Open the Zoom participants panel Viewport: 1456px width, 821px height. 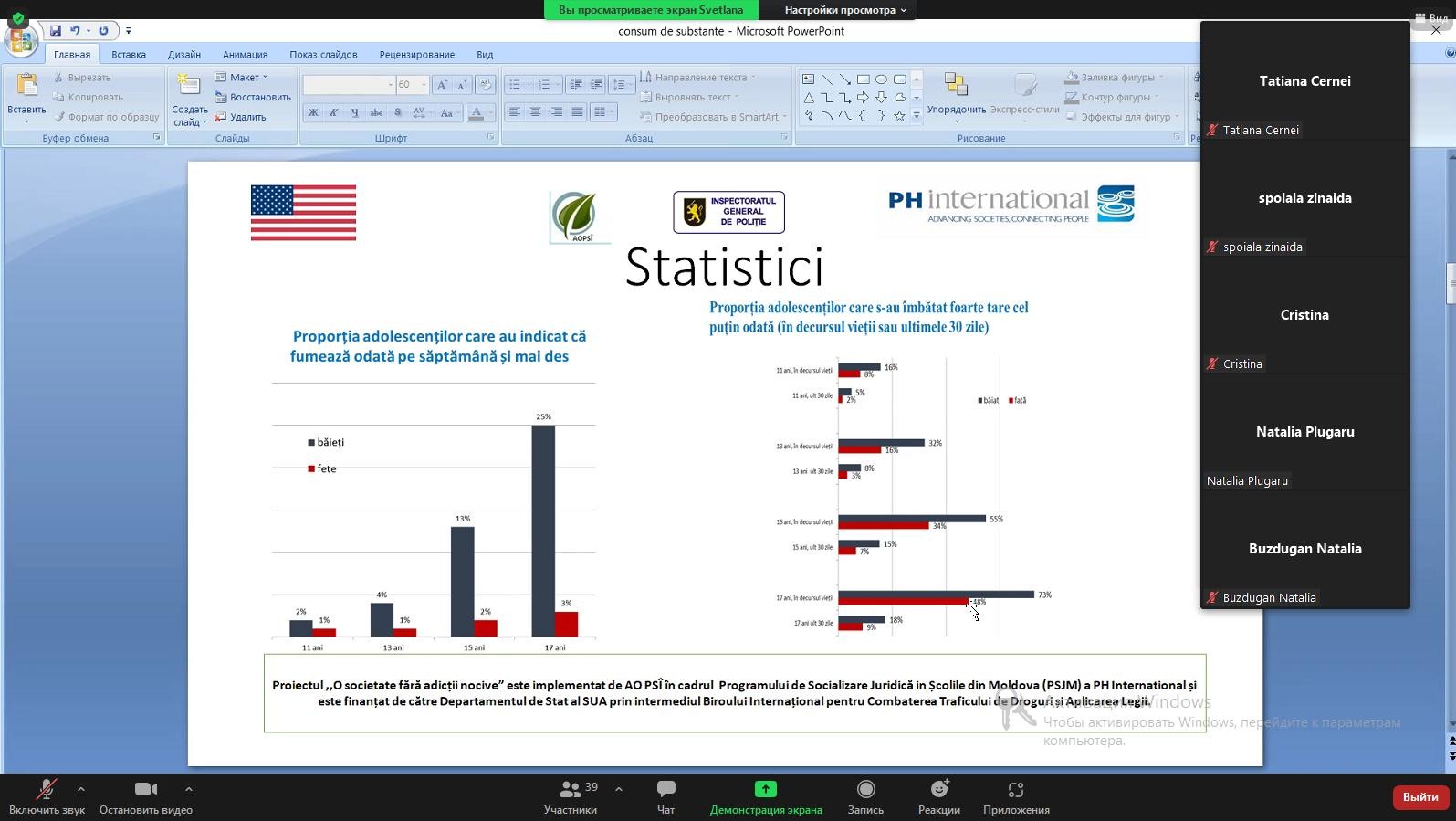click(x=571, y=789)
